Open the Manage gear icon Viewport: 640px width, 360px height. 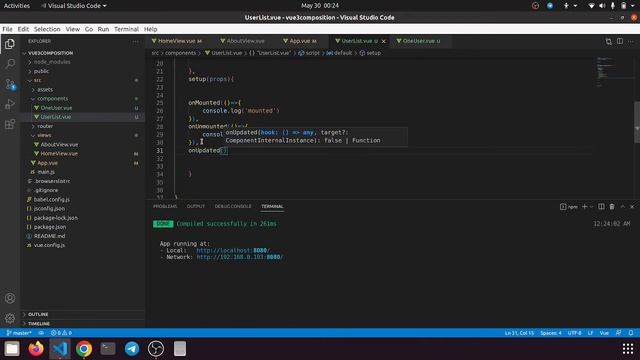tap(10, 318)
